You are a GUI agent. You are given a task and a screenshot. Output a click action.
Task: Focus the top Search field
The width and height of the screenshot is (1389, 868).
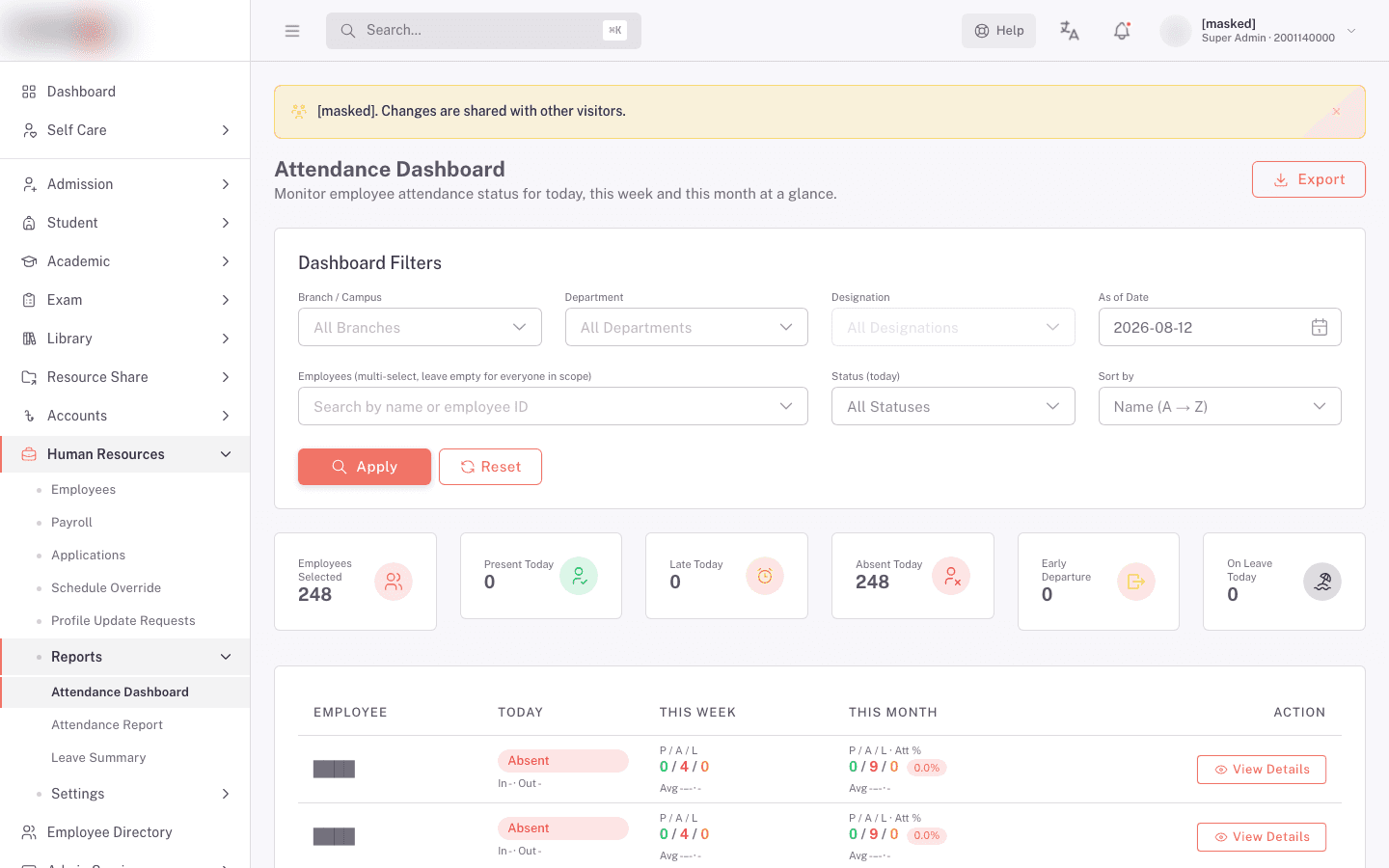tap(483, 31)
